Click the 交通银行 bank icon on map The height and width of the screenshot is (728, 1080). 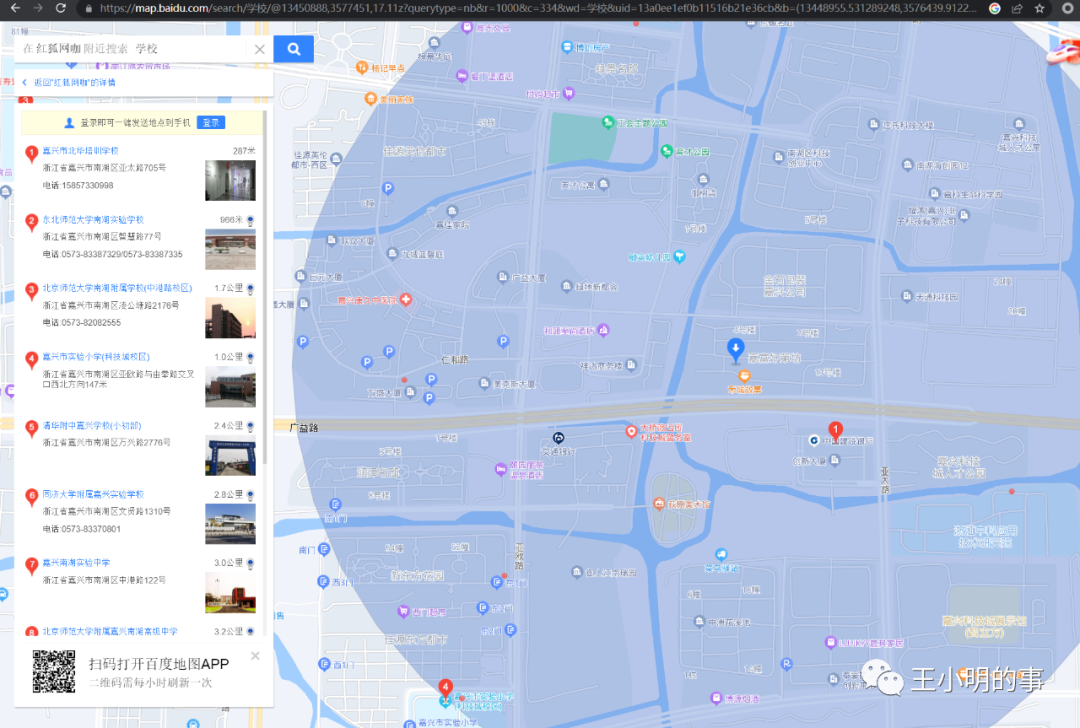point(559,438)
